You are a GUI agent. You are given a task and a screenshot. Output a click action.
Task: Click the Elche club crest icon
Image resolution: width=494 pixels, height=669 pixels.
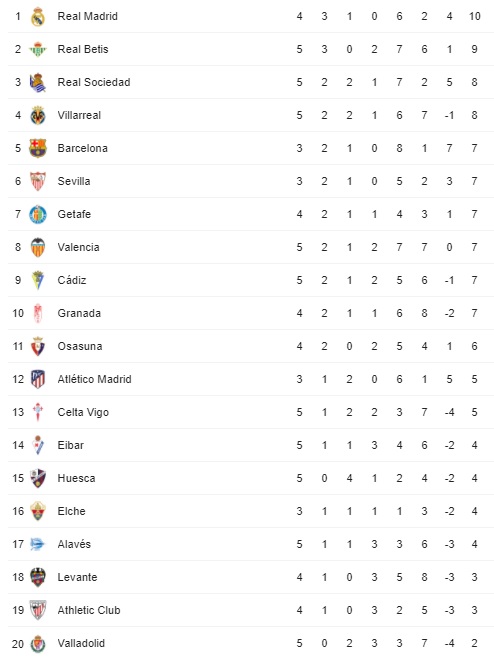coord(38,511)
